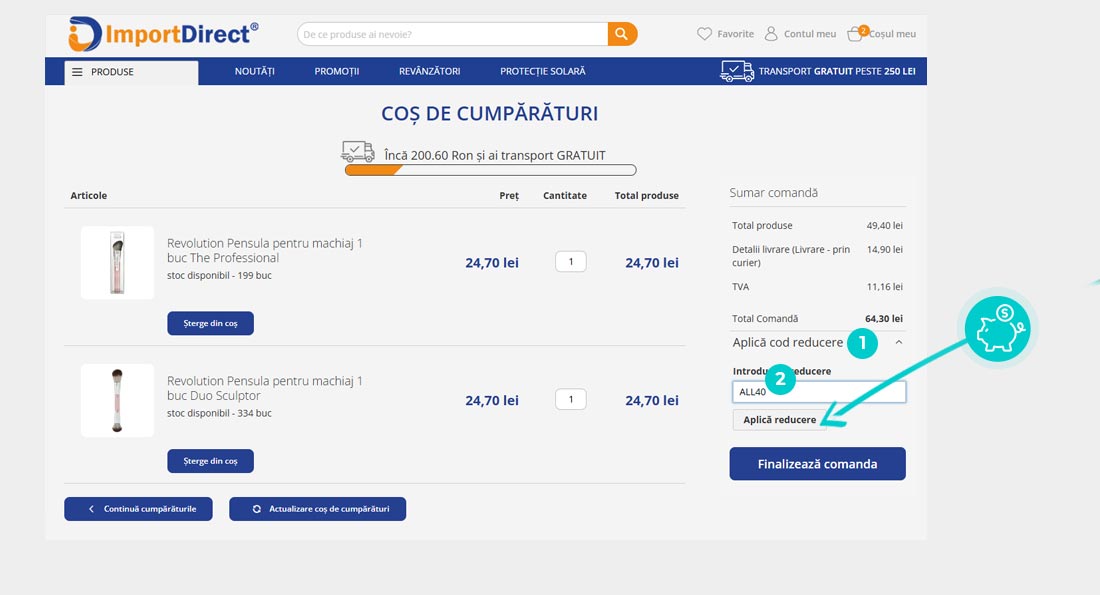
Task: Open the REVÂNZĂTORI menu item
Action: click(x=429, y=72)
